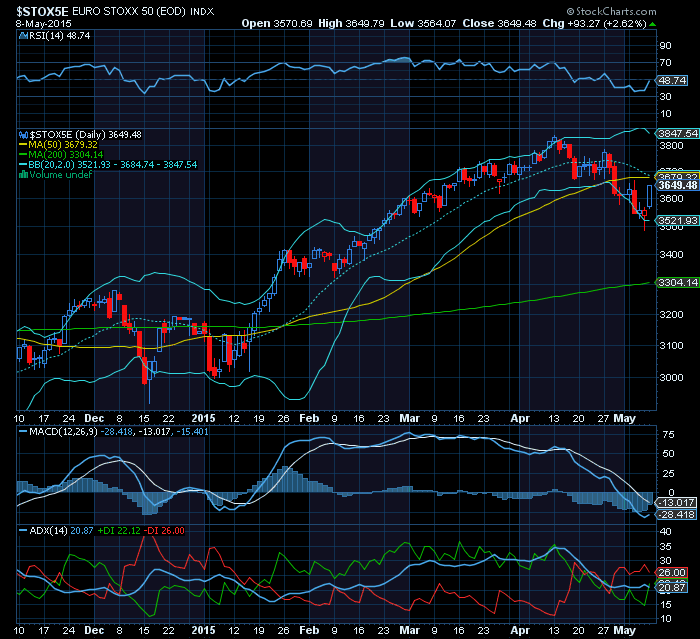Click the 3100 price axis label
The width and height of the screenshot is (700, 639).
671,346
